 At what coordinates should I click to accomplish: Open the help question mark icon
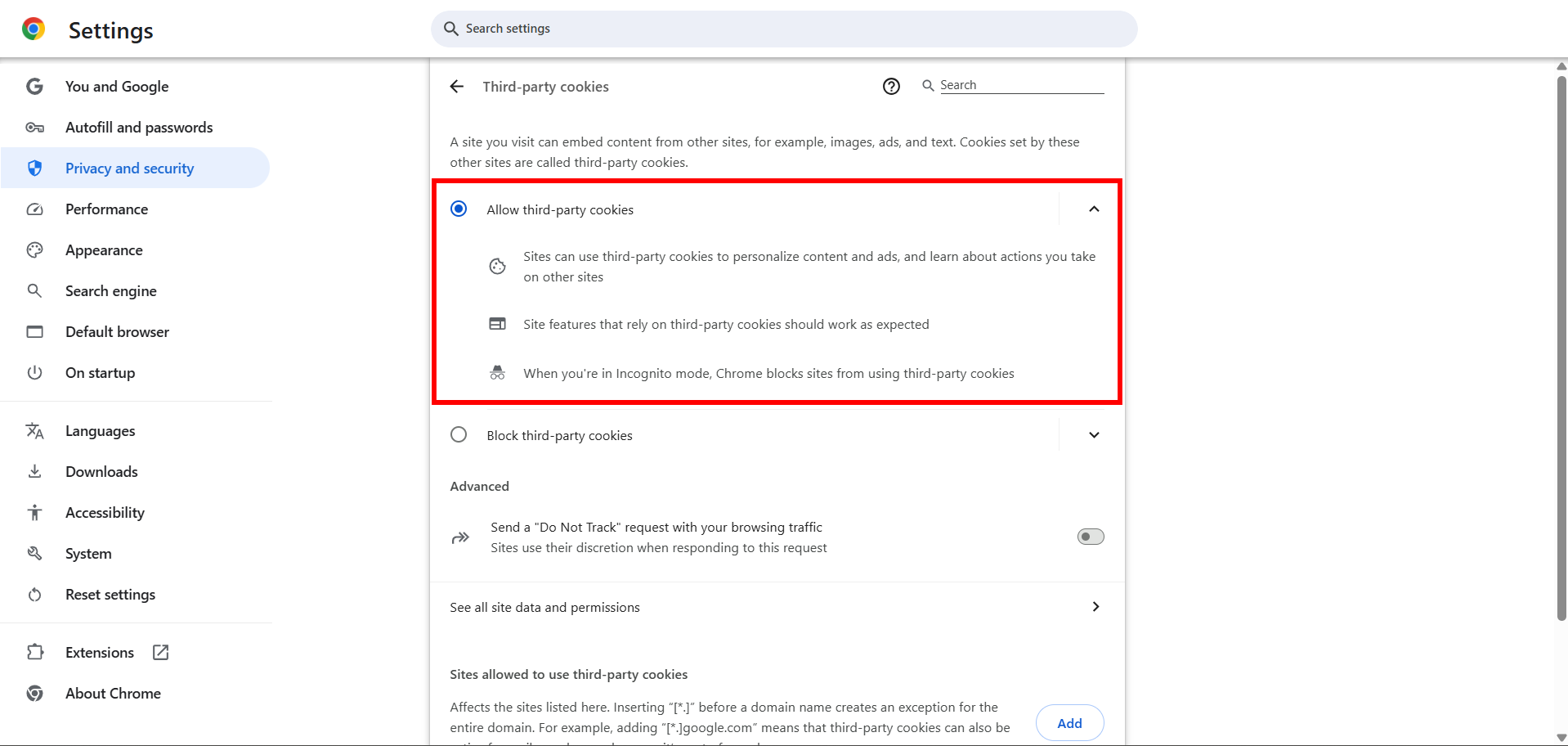pyautogui.click(x=891, y=87)
